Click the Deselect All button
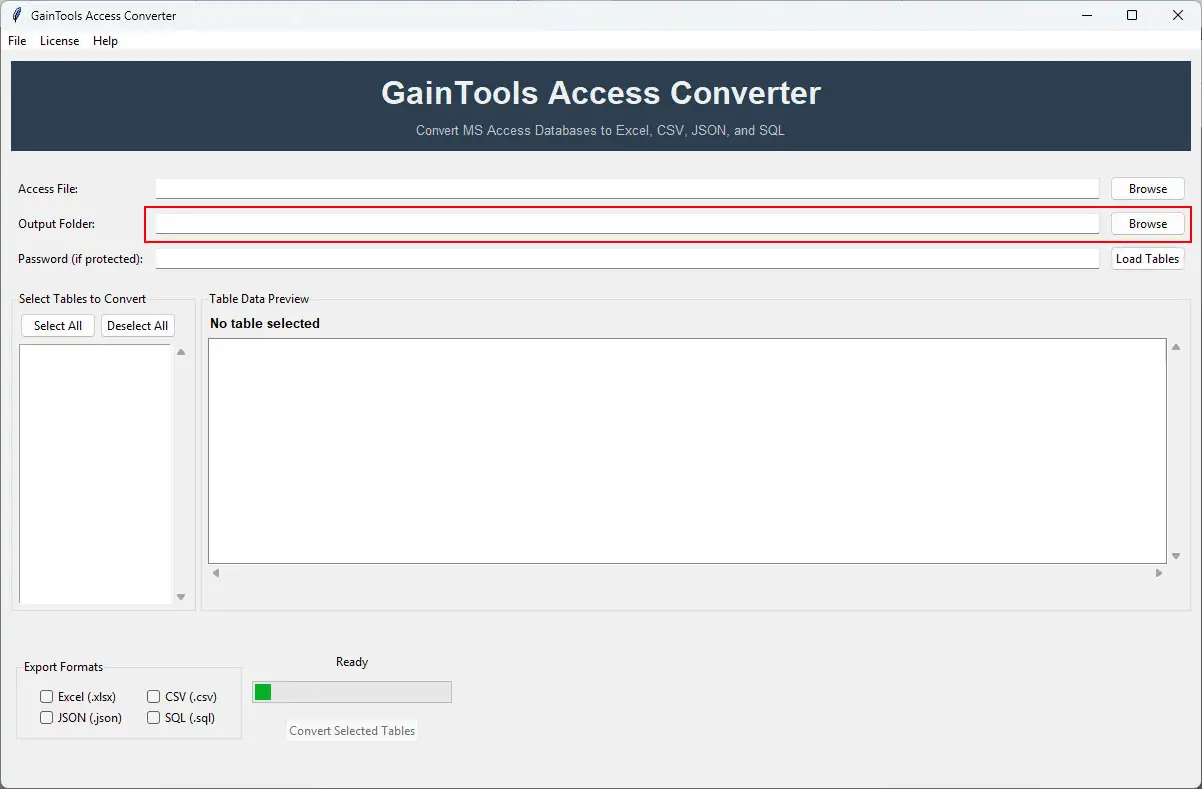 (138, 326)
